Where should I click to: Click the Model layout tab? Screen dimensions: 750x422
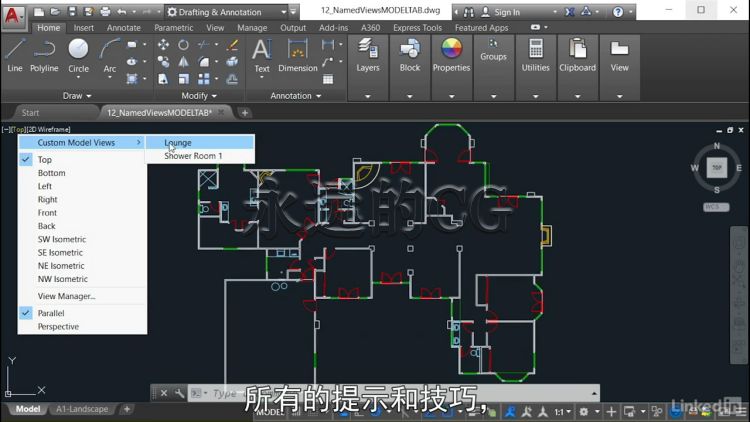pyautogui.click(x=28, y=409)
